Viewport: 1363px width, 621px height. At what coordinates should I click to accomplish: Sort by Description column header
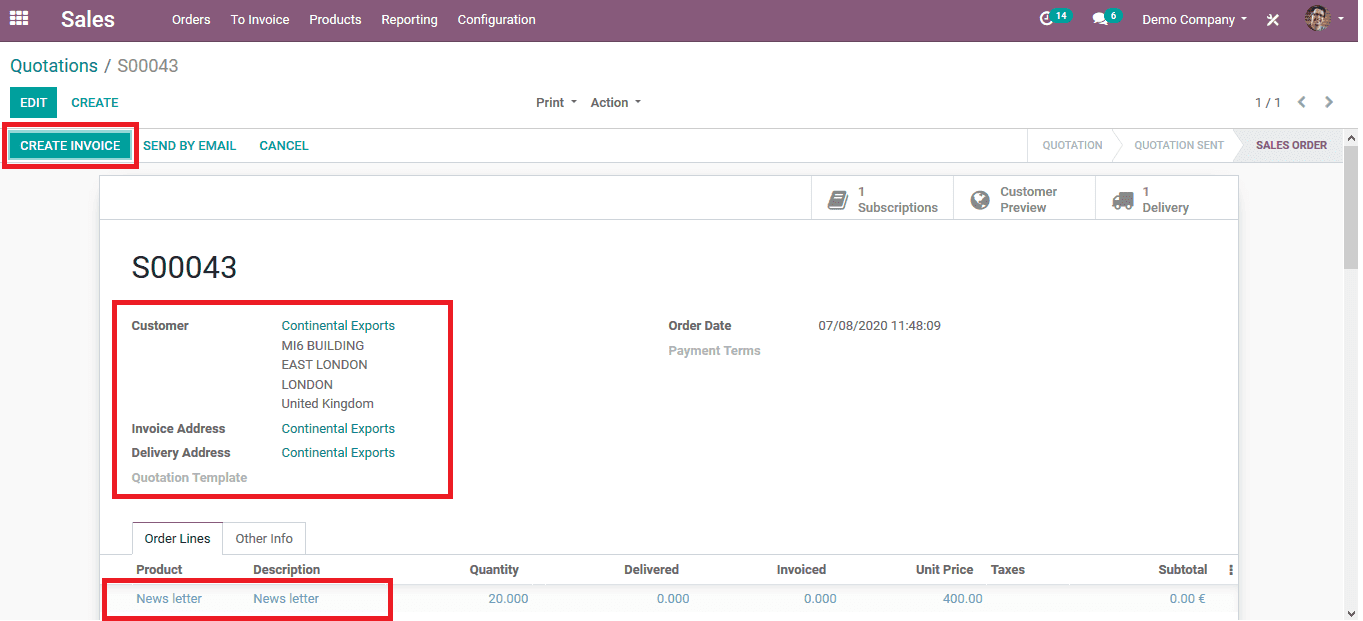click(x=286, y=570)
